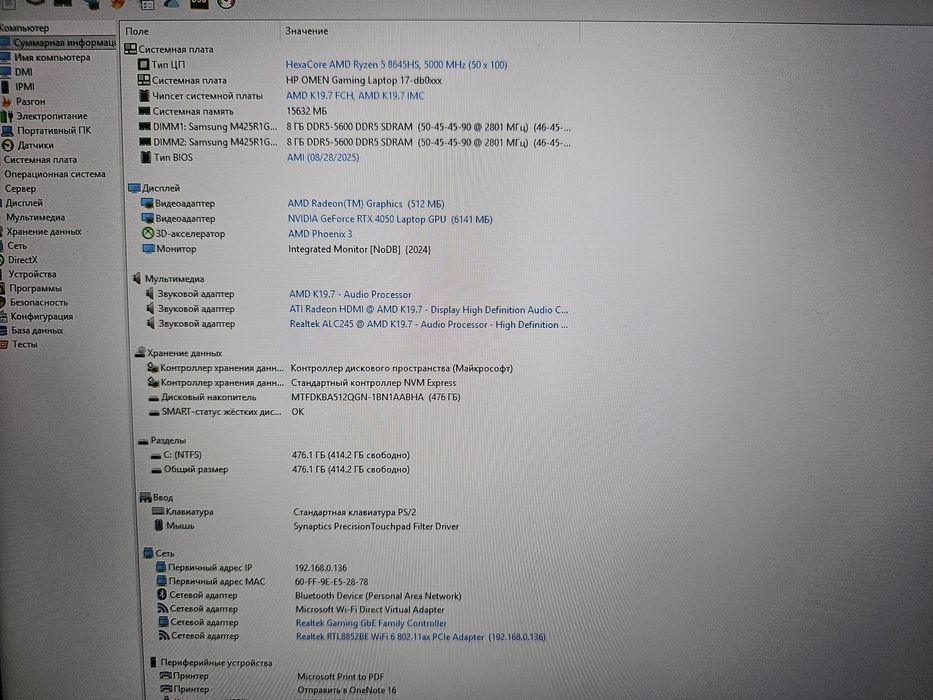Open Конфигурация in the sidebar
Viewport: 933px width, 700px height.
(x=42, y=317)
